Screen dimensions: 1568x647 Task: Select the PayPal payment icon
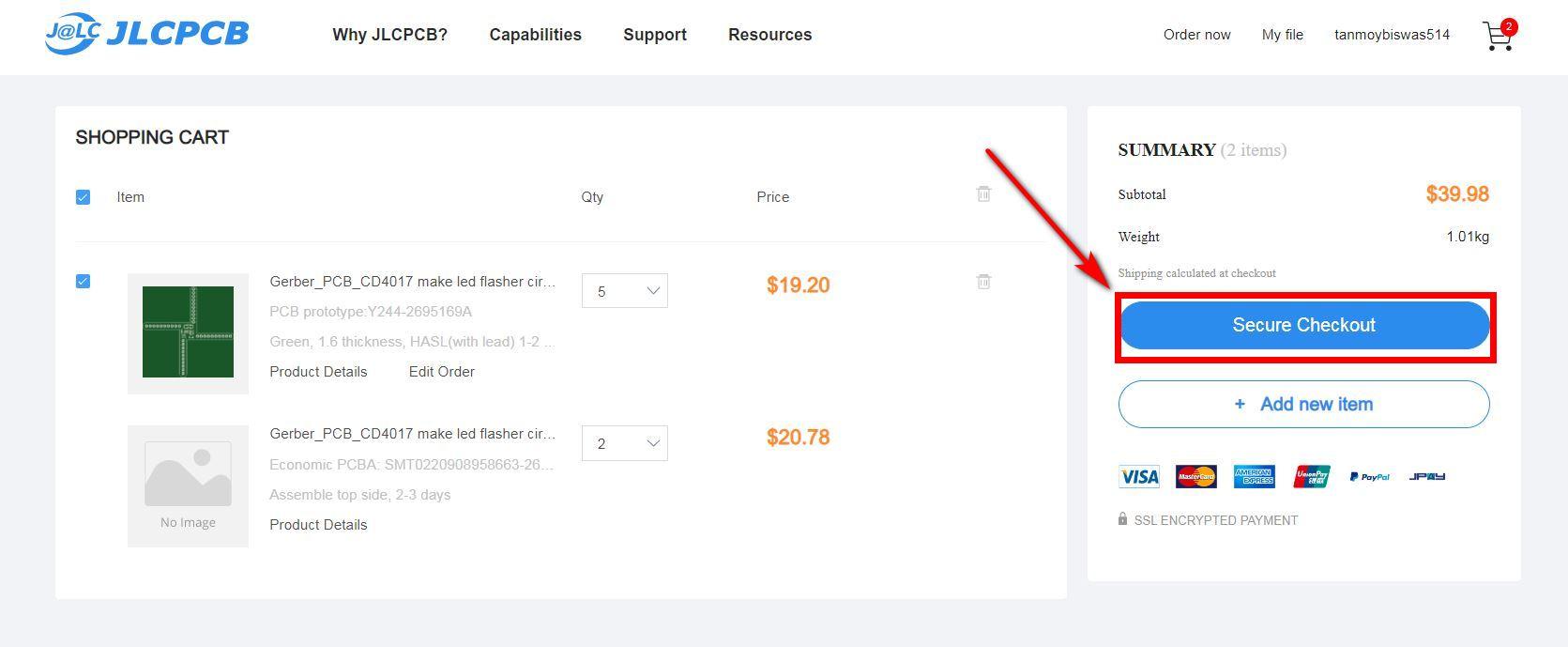tap(1369, 477)
